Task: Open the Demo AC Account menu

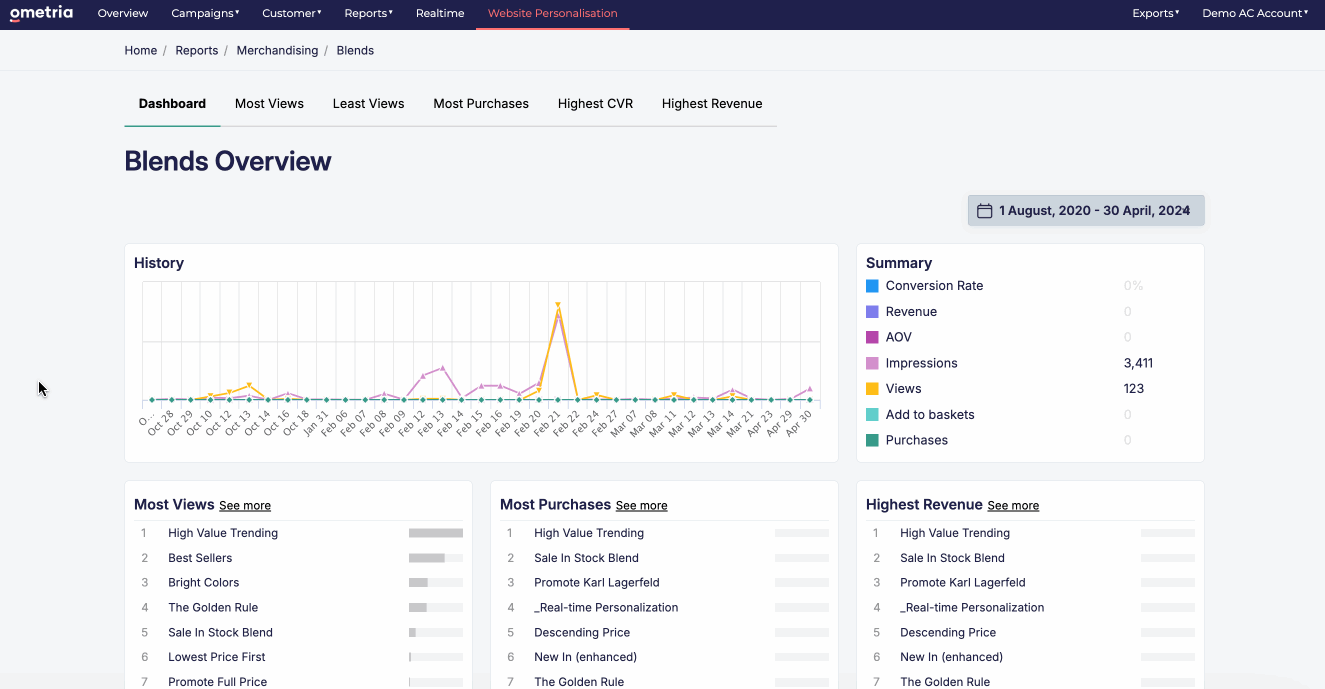Action: [1255, 13]
